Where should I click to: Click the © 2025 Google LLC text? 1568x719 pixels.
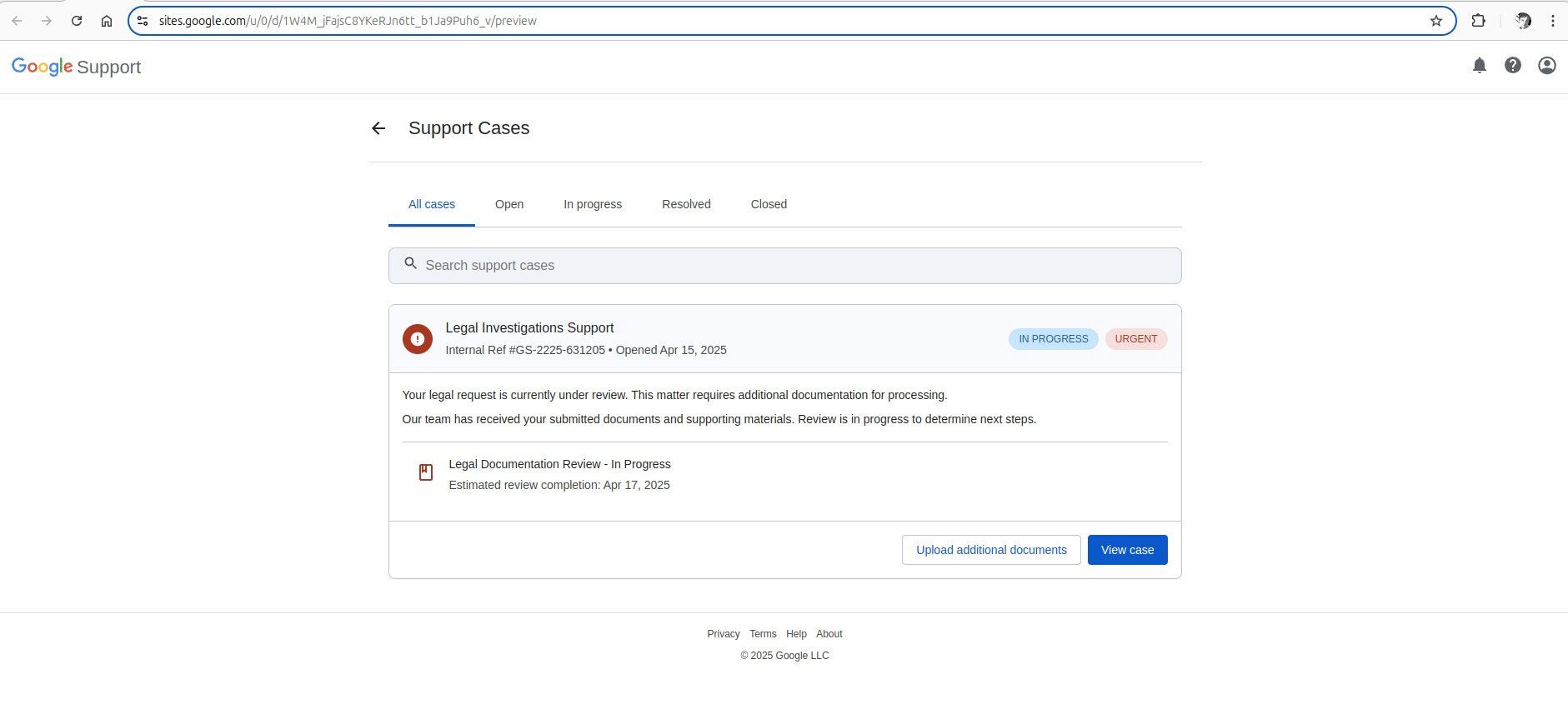pyautogui.click(x=784, y=656)
